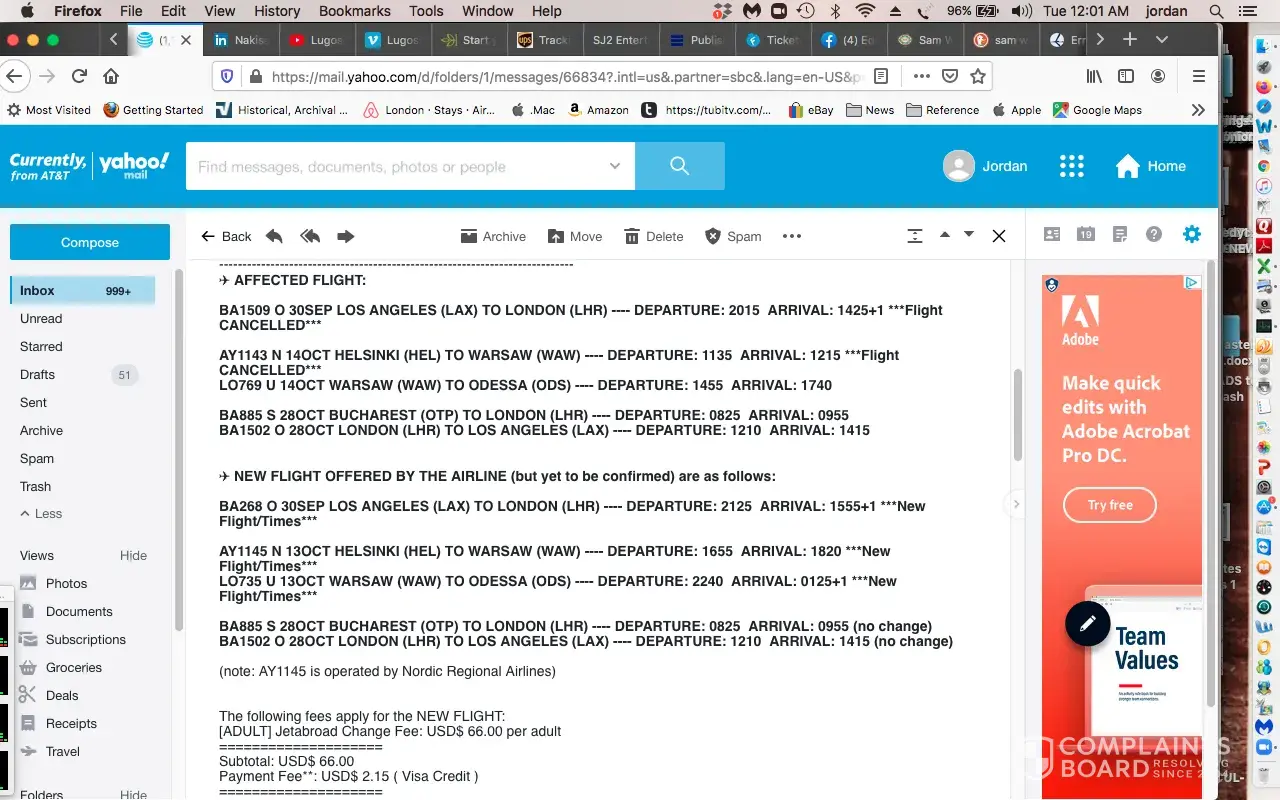Open the Trash folder

36,486
